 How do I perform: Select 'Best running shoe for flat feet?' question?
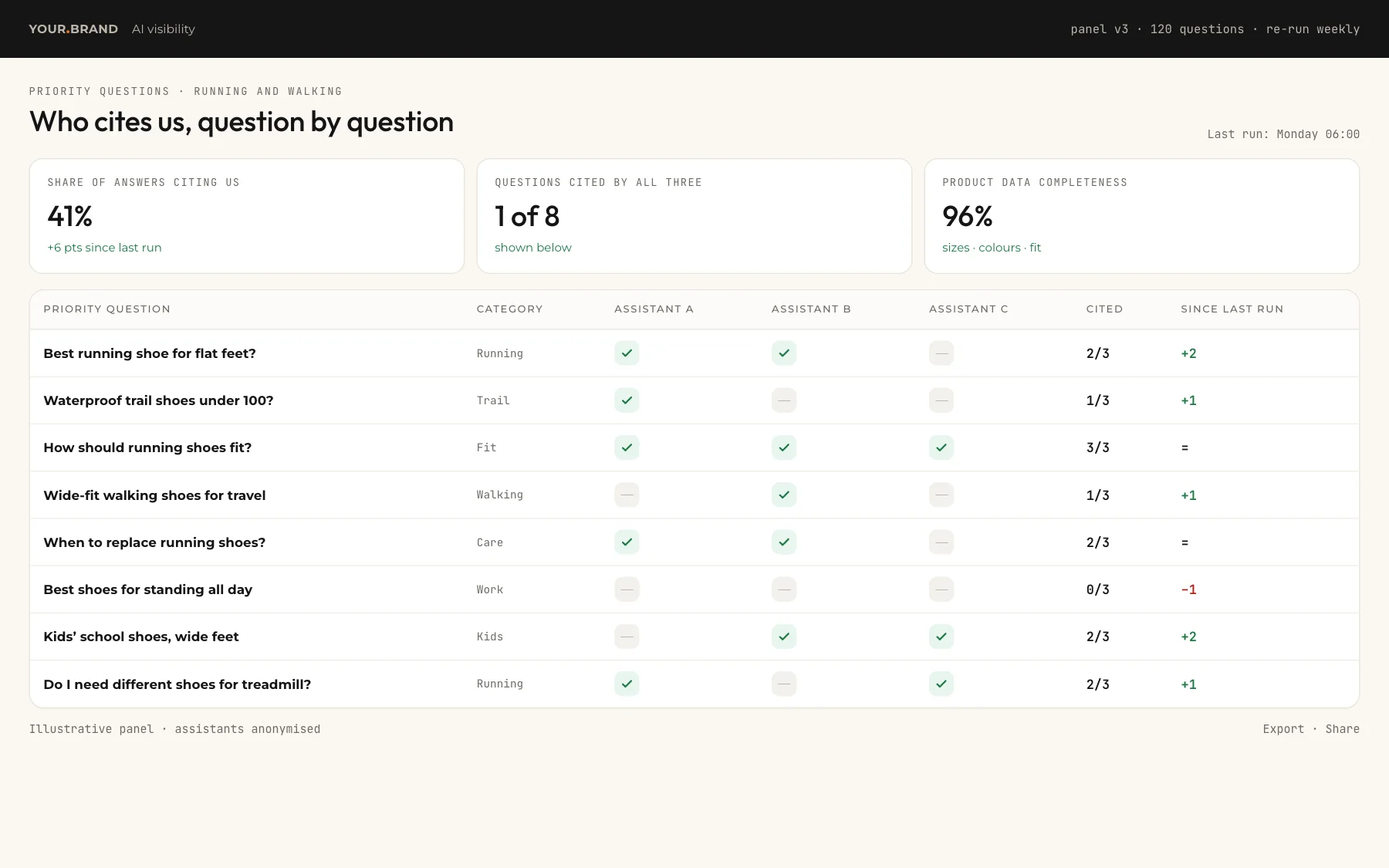click(150, 353)
